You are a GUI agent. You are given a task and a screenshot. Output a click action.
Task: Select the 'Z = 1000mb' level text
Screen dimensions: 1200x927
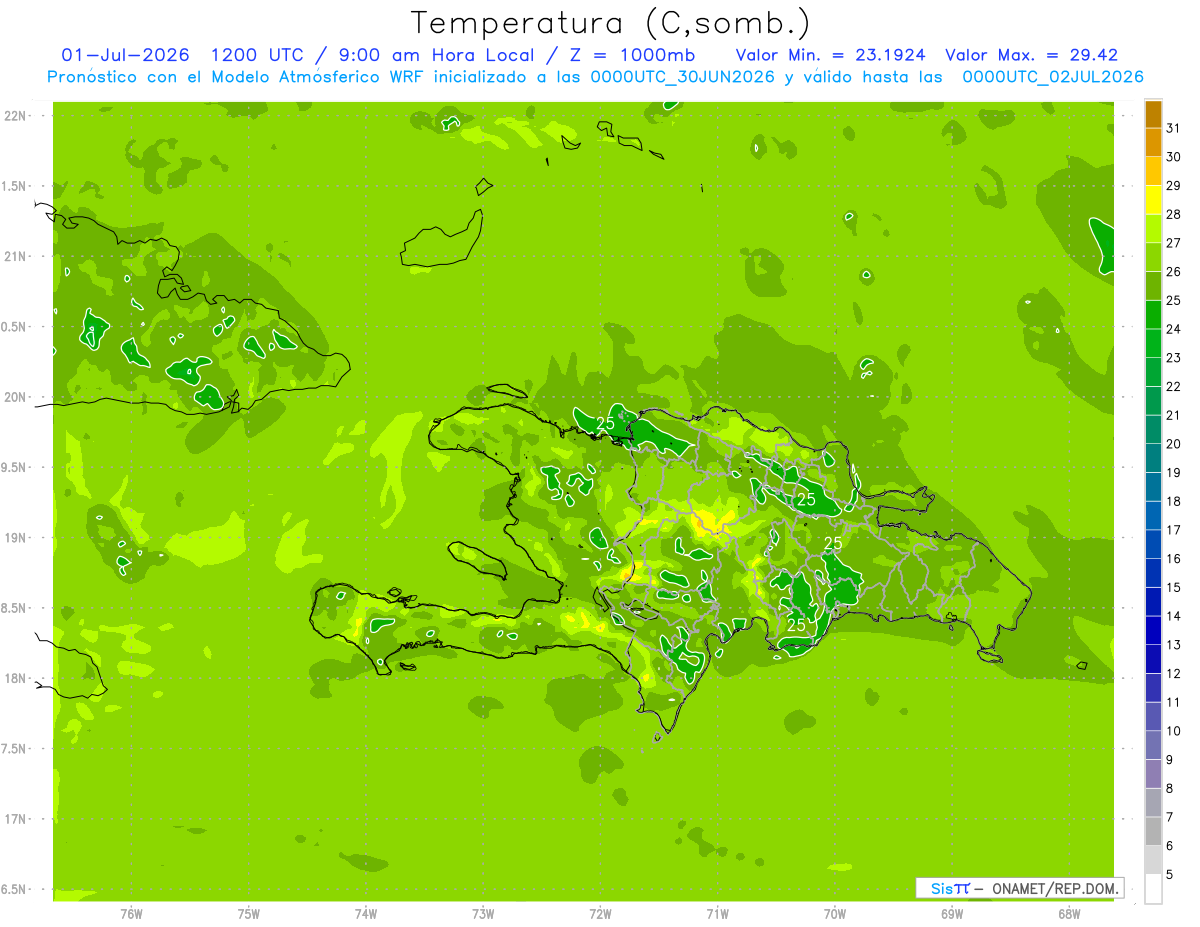pyautogui.click(x=631, y=55)
